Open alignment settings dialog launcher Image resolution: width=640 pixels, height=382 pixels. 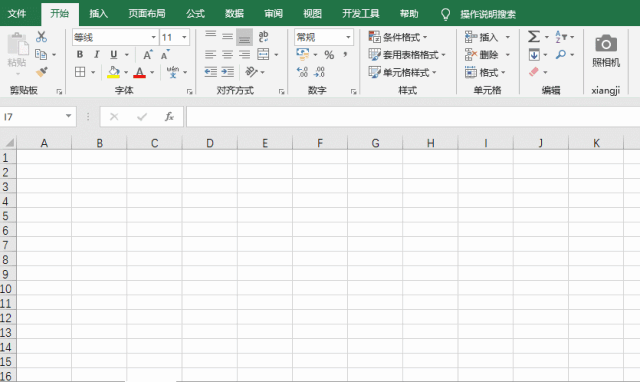point(281,92)
